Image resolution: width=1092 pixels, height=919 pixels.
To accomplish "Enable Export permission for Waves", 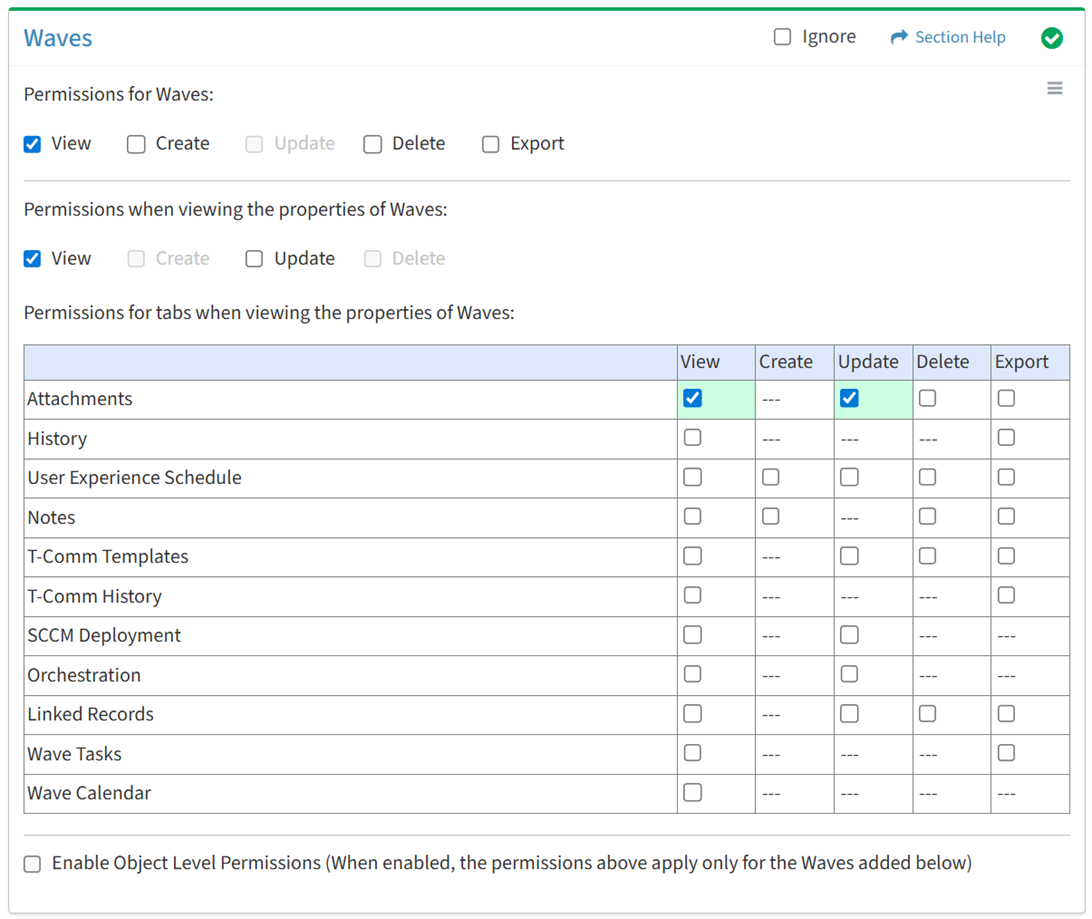I will [x=491, y=144].
